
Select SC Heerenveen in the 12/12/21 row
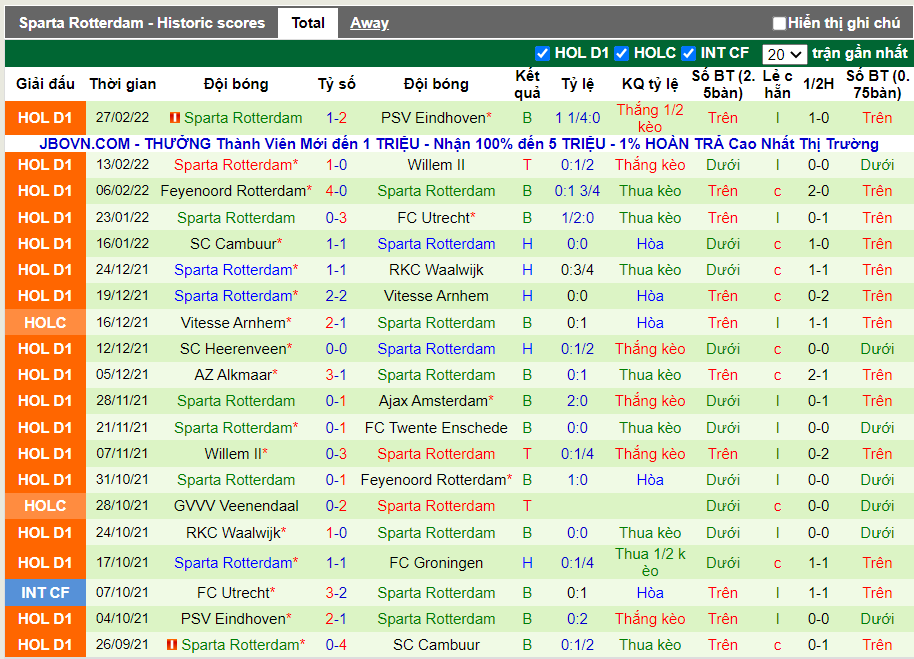pyautogui.click(x=233, y=348)
